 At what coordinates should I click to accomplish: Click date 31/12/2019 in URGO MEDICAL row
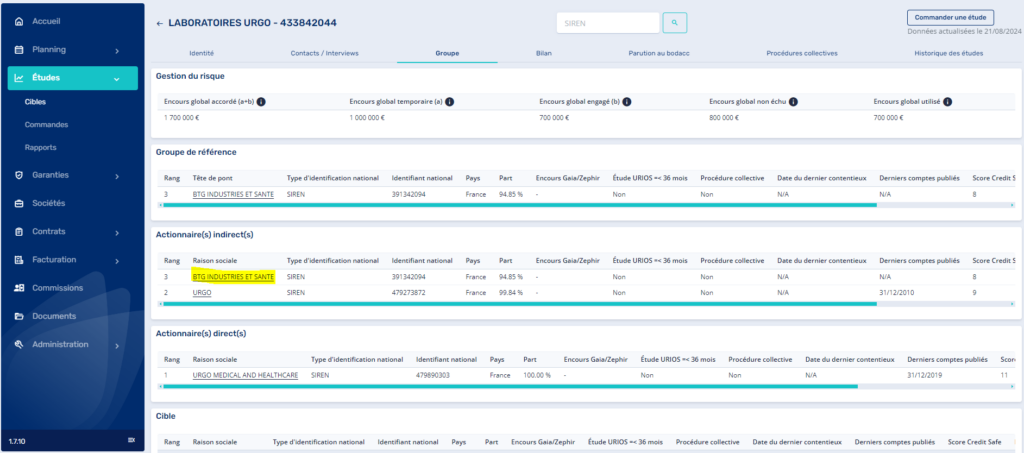[x=923, y=375]
